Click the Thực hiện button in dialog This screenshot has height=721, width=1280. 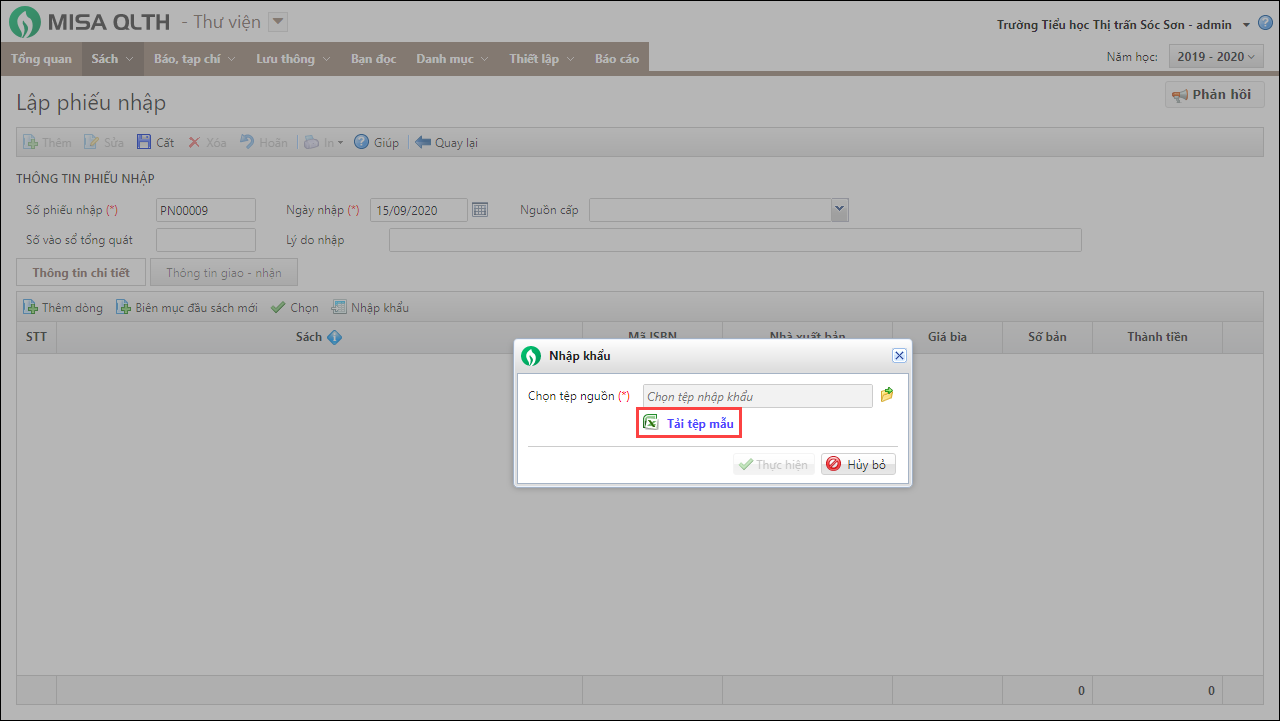click(x=773, y=465)
